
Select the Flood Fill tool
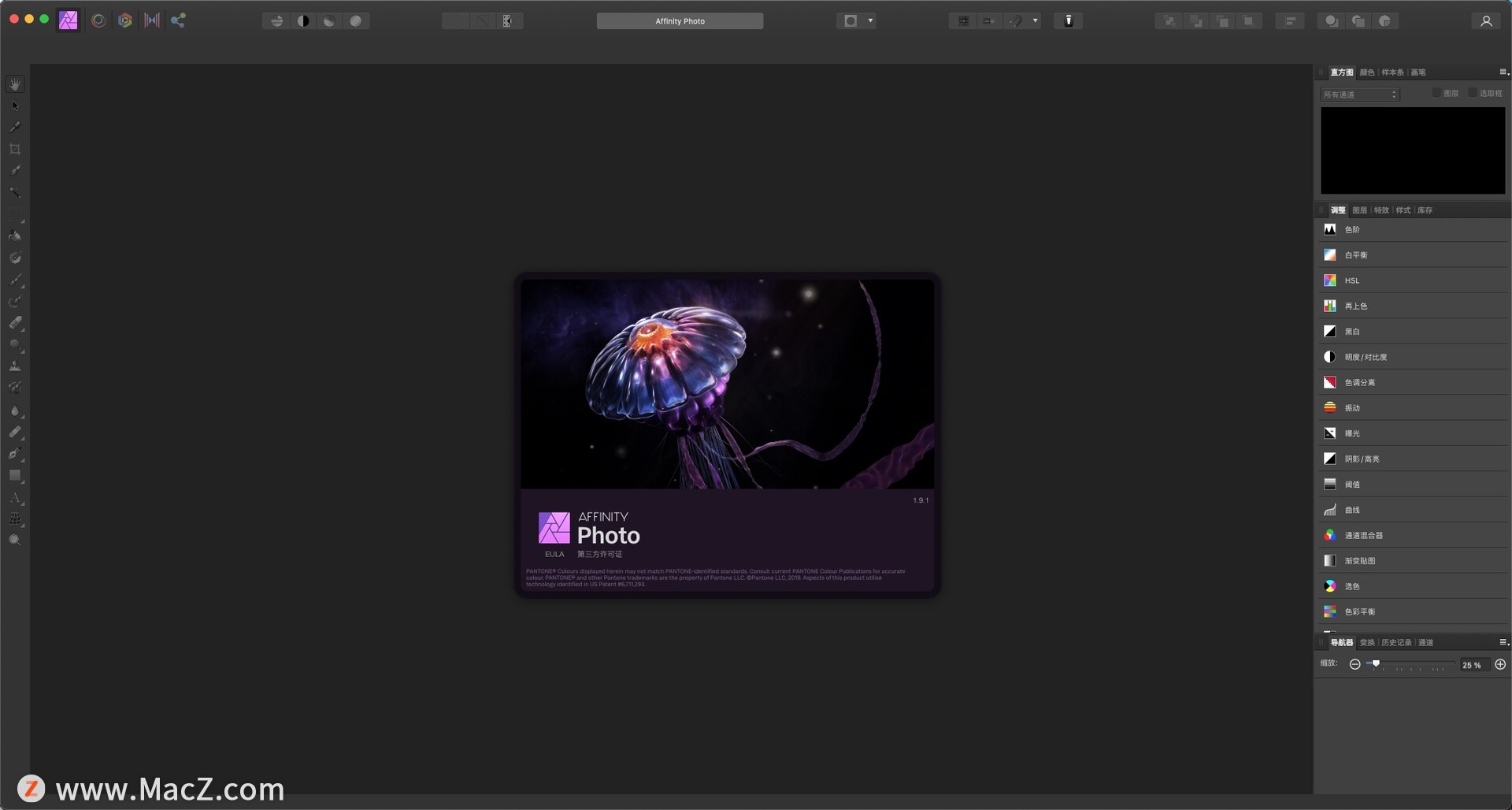[x=15, y=236]
